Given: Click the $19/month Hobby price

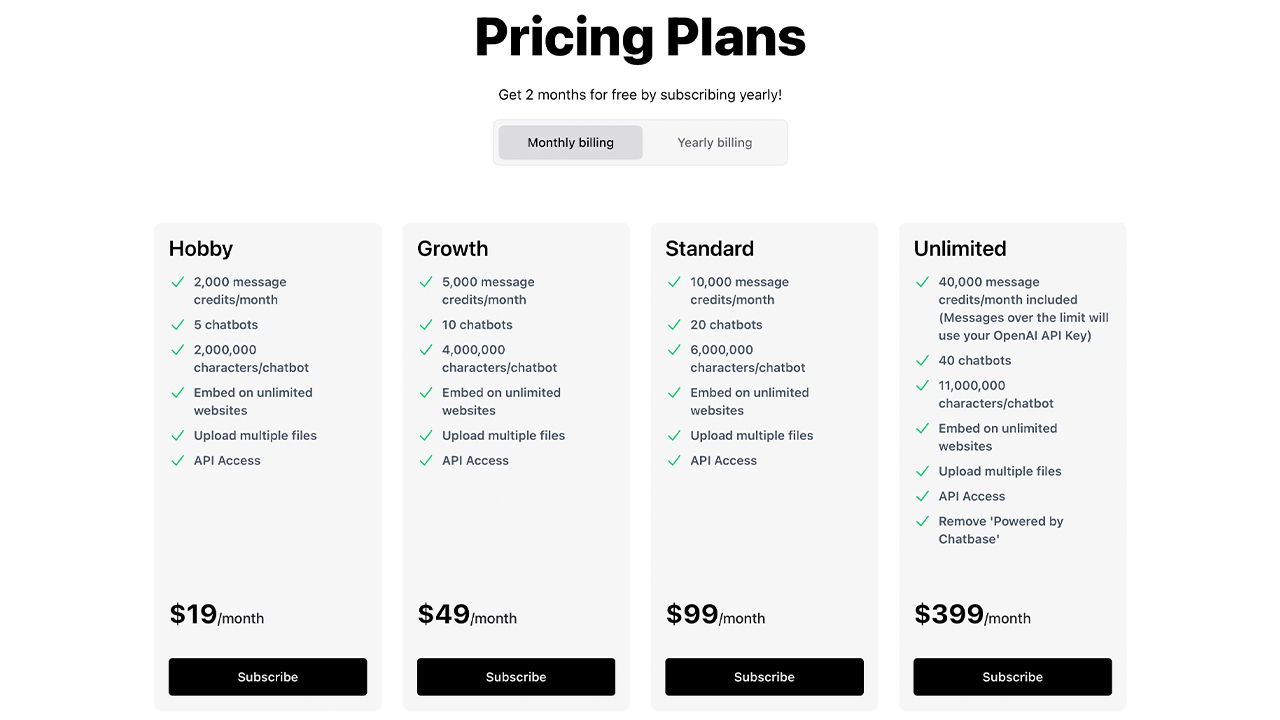Looking at the screenshot, I should click(216, 615).
